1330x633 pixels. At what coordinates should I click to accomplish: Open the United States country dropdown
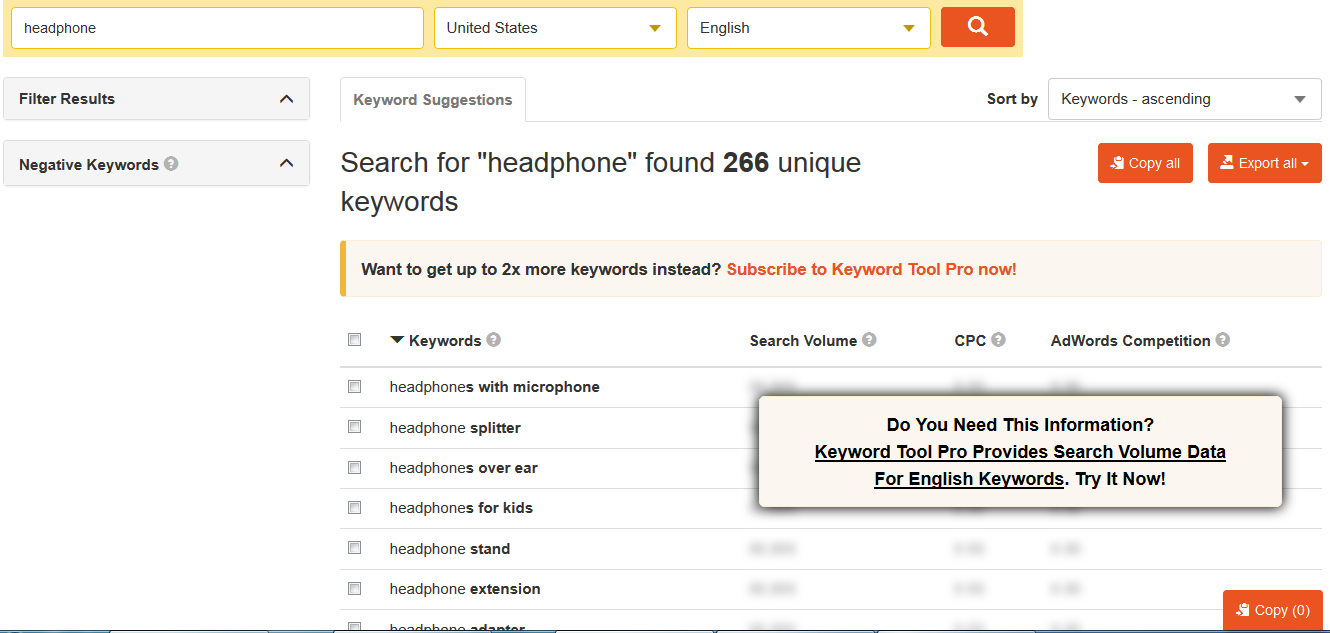555,27
